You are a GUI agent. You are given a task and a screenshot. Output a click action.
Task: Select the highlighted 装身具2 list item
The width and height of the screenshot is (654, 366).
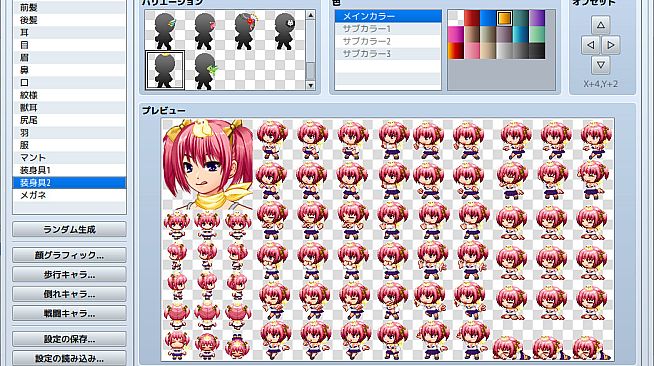click(69, 183)
